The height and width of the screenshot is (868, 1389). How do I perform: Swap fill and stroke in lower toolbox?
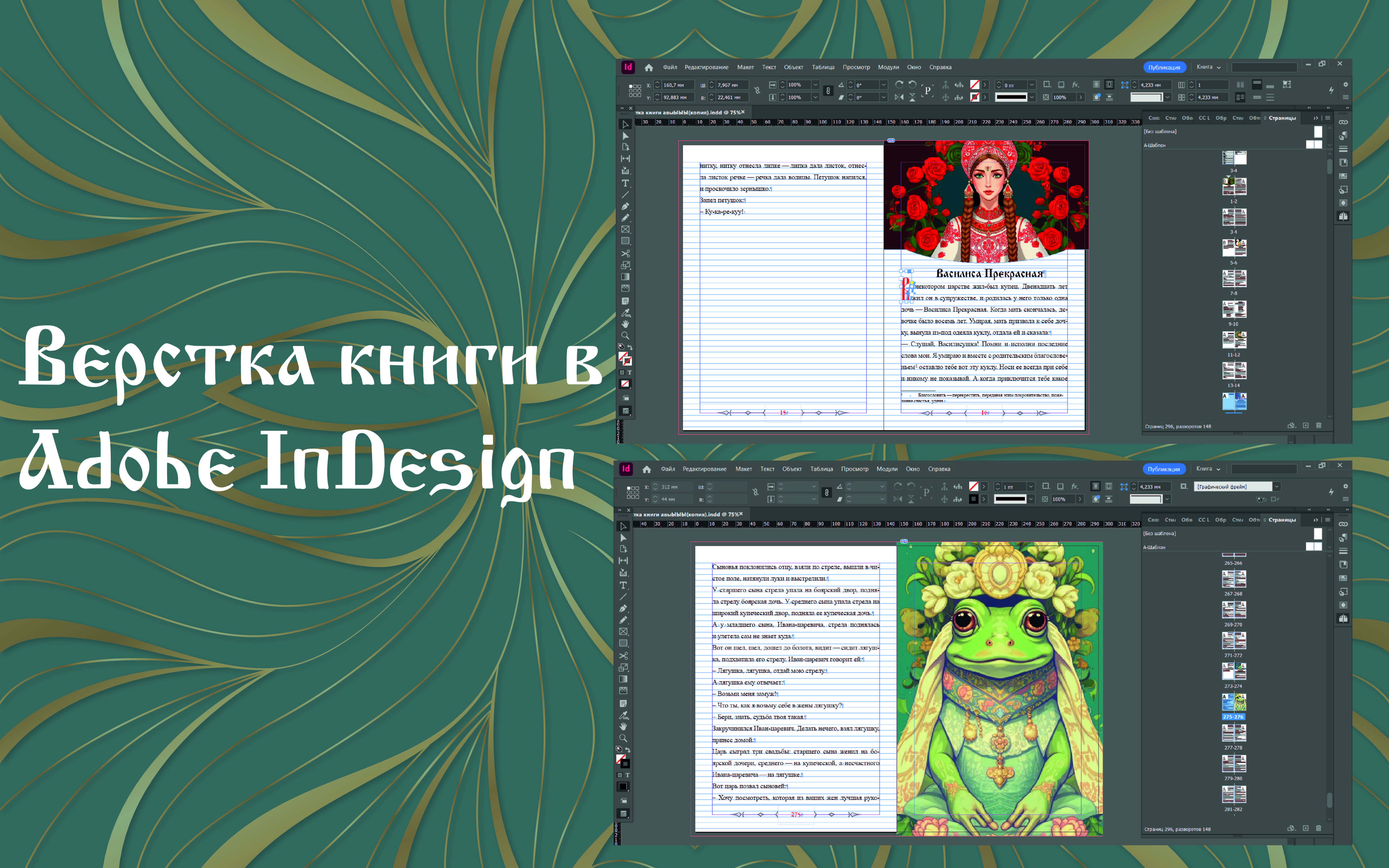(x=628, y=750)
